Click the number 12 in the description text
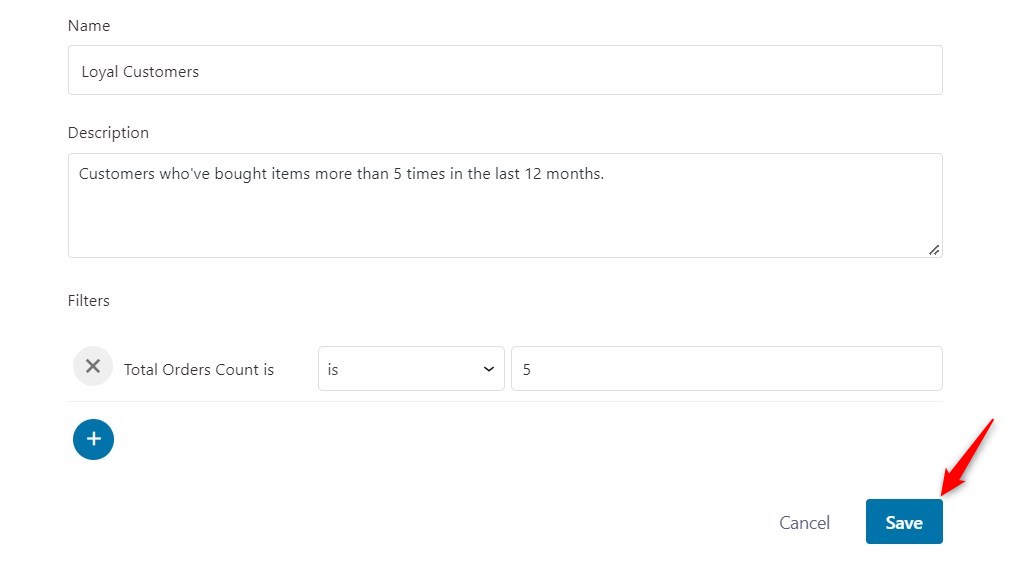The width and height of the screenshot is (1024, 578). coord(533,174)
